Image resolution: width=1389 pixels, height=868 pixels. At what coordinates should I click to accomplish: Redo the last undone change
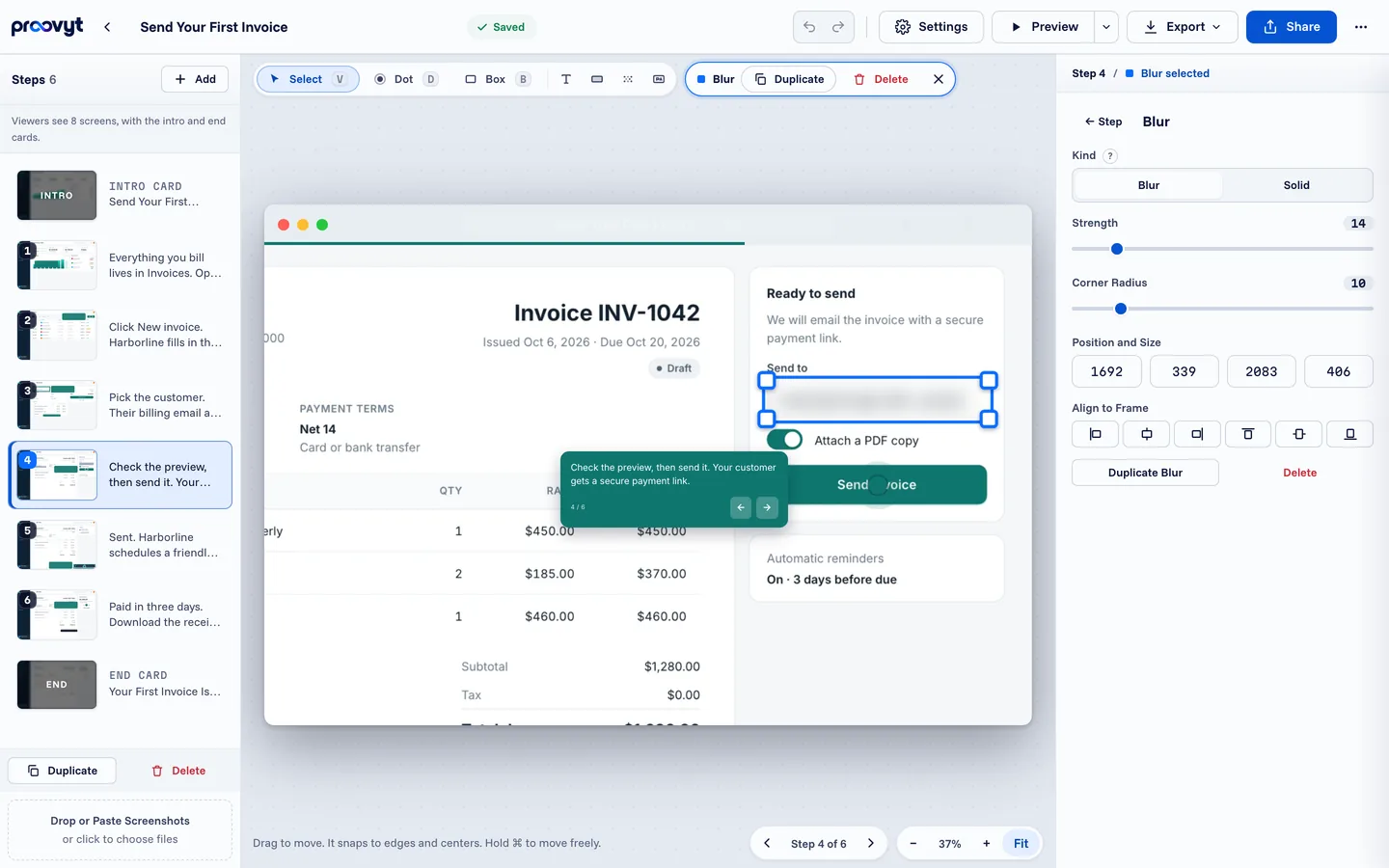click(x=838, y=27)
